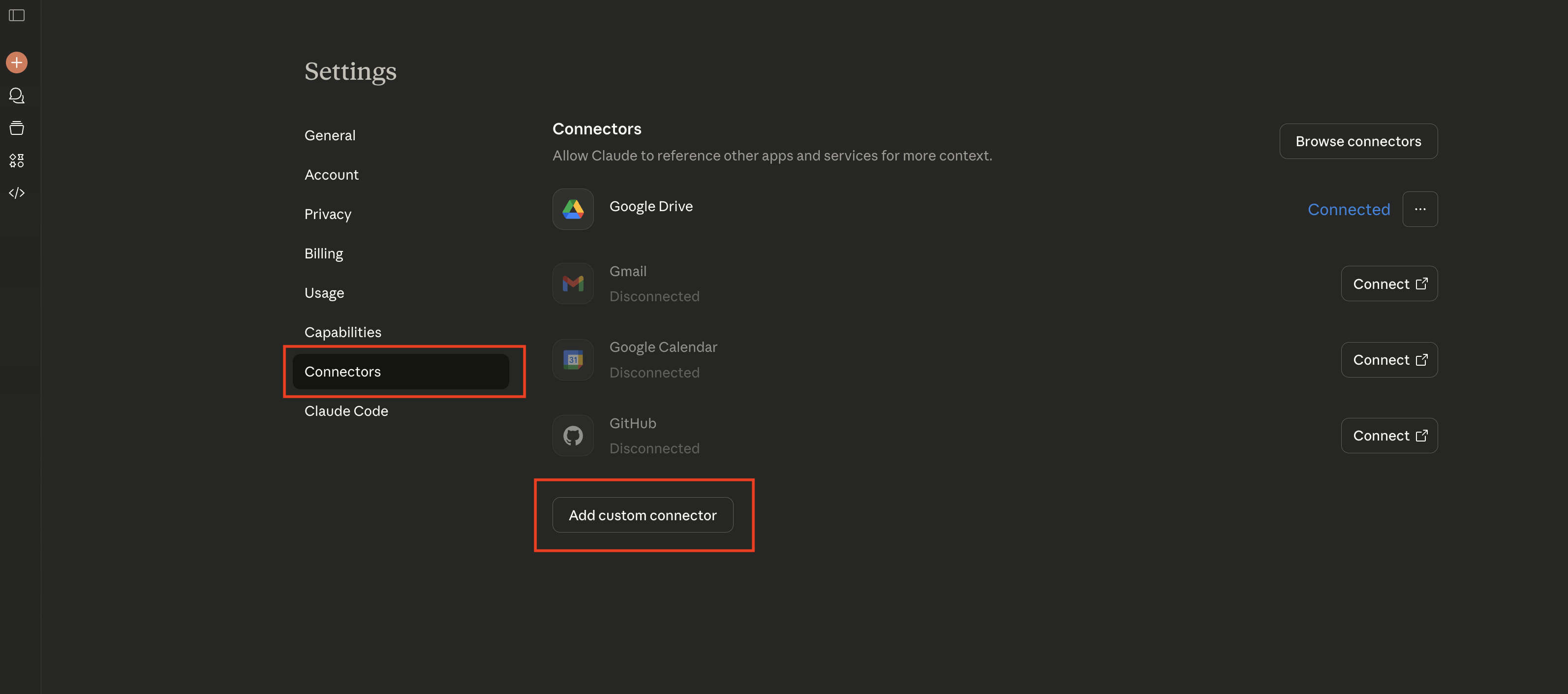The image size is (1568, 694).
Task: Click the Google Drive logo
Action: pos(573,209)
